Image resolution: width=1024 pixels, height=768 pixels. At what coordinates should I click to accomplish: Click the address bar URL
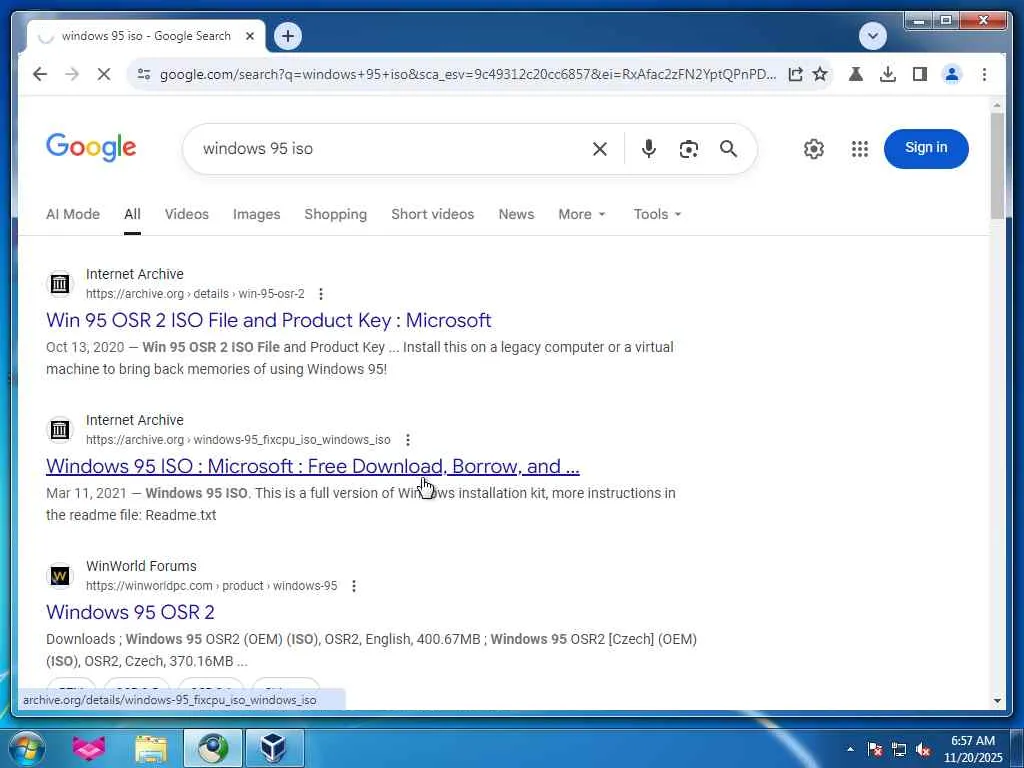point(468,74)
